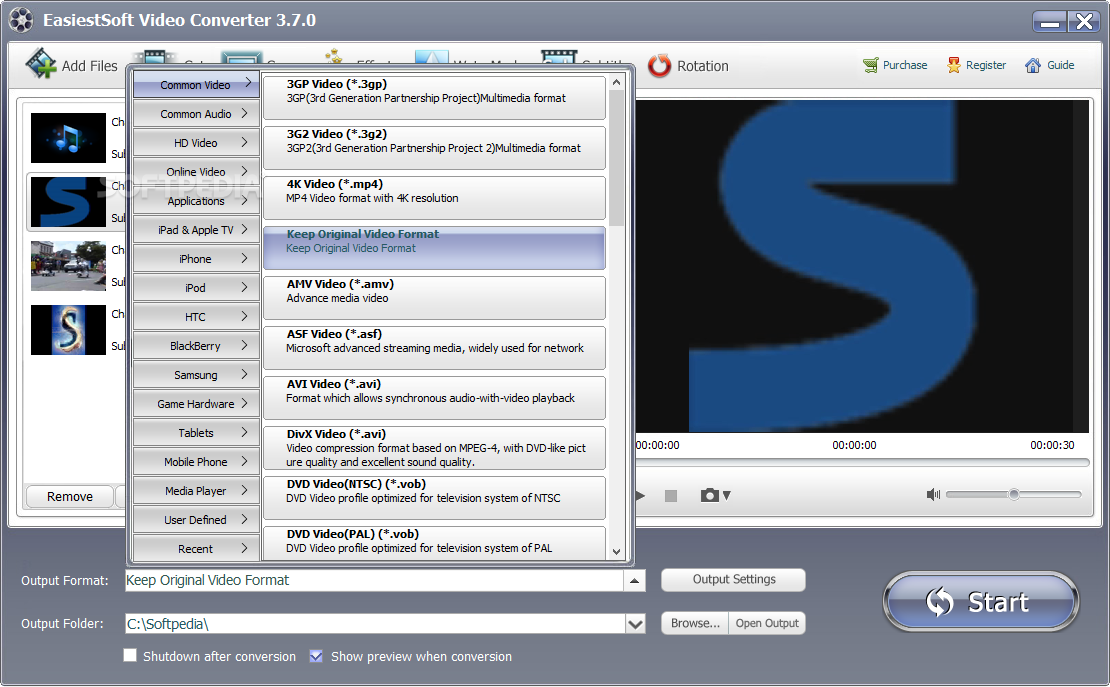Select the blue S logo file thumbnail
This screenshot has width=1110, height=687.
pyautogui.click(x=68, y=202)
